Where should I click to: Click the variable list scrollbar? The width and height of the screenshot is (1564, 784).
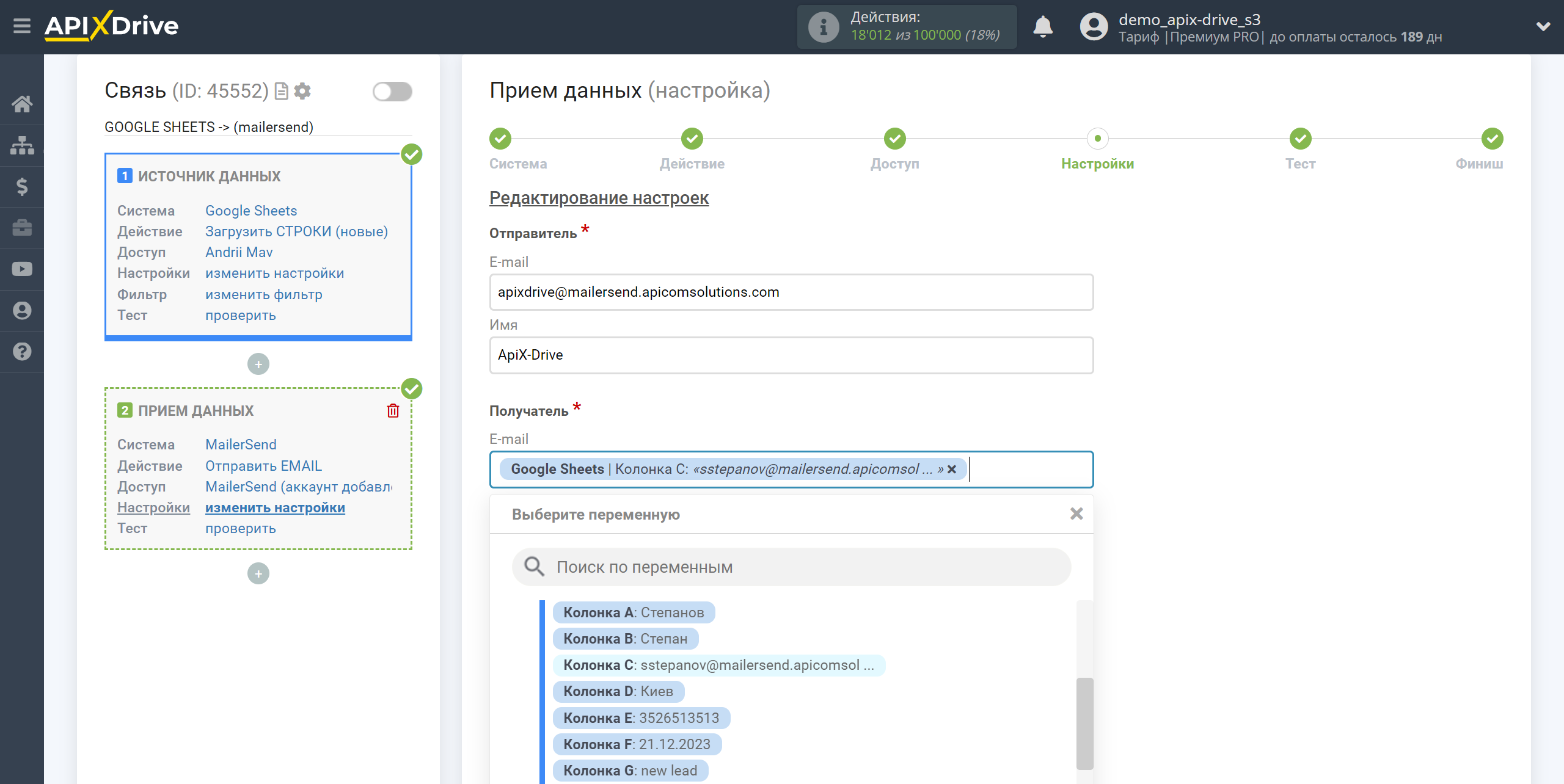1084,723
